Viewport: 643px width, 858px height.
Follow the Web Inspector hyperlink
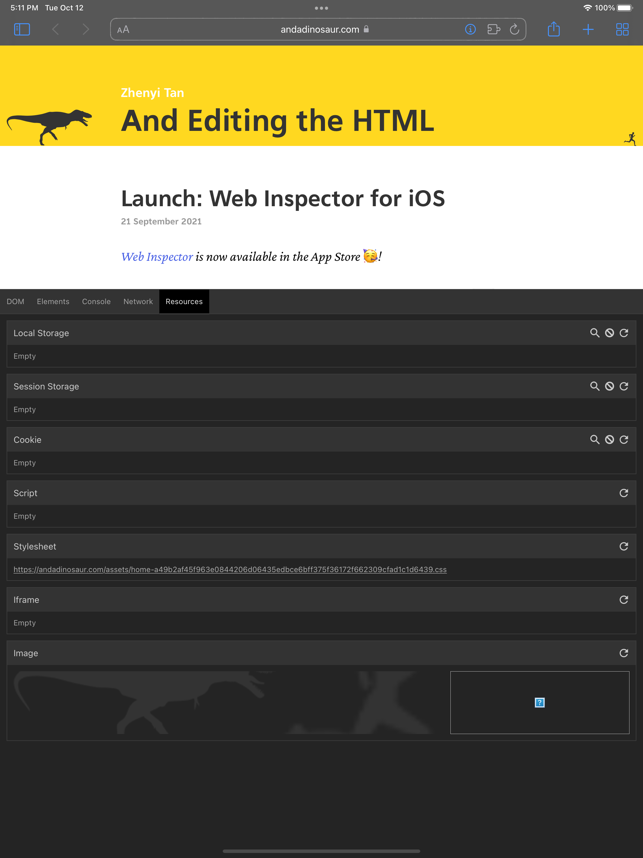tap(157, 257)
